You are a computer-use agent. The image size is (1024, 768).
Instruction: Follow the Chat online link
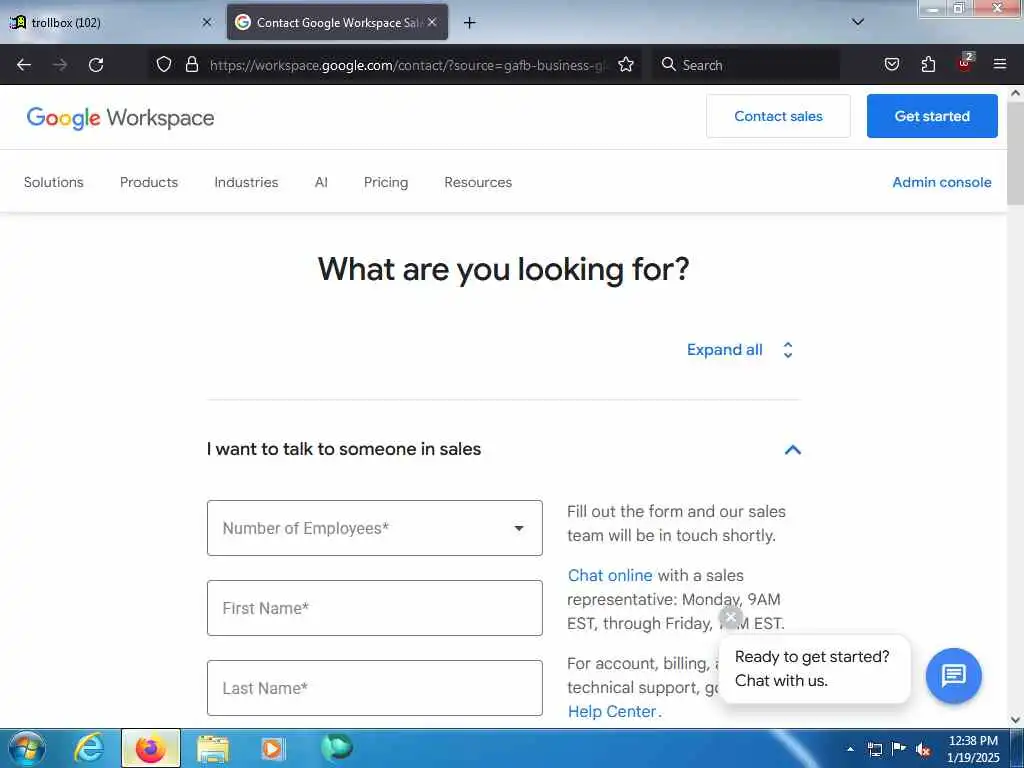pyautogui.click(x=610, y=575)
